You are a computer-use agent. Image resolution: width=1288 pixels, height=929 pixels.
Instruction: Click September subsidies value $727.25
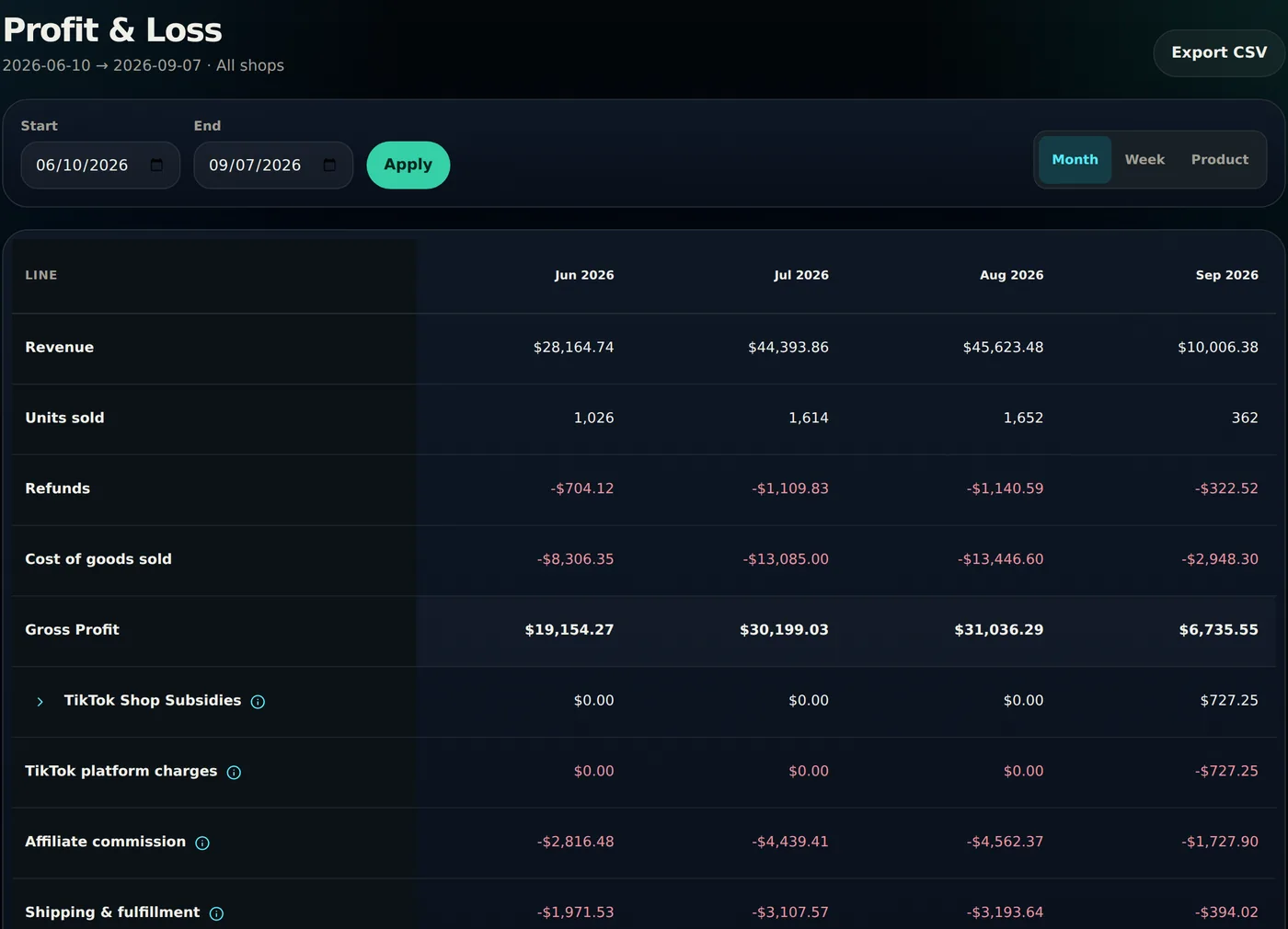[1229, 701]
